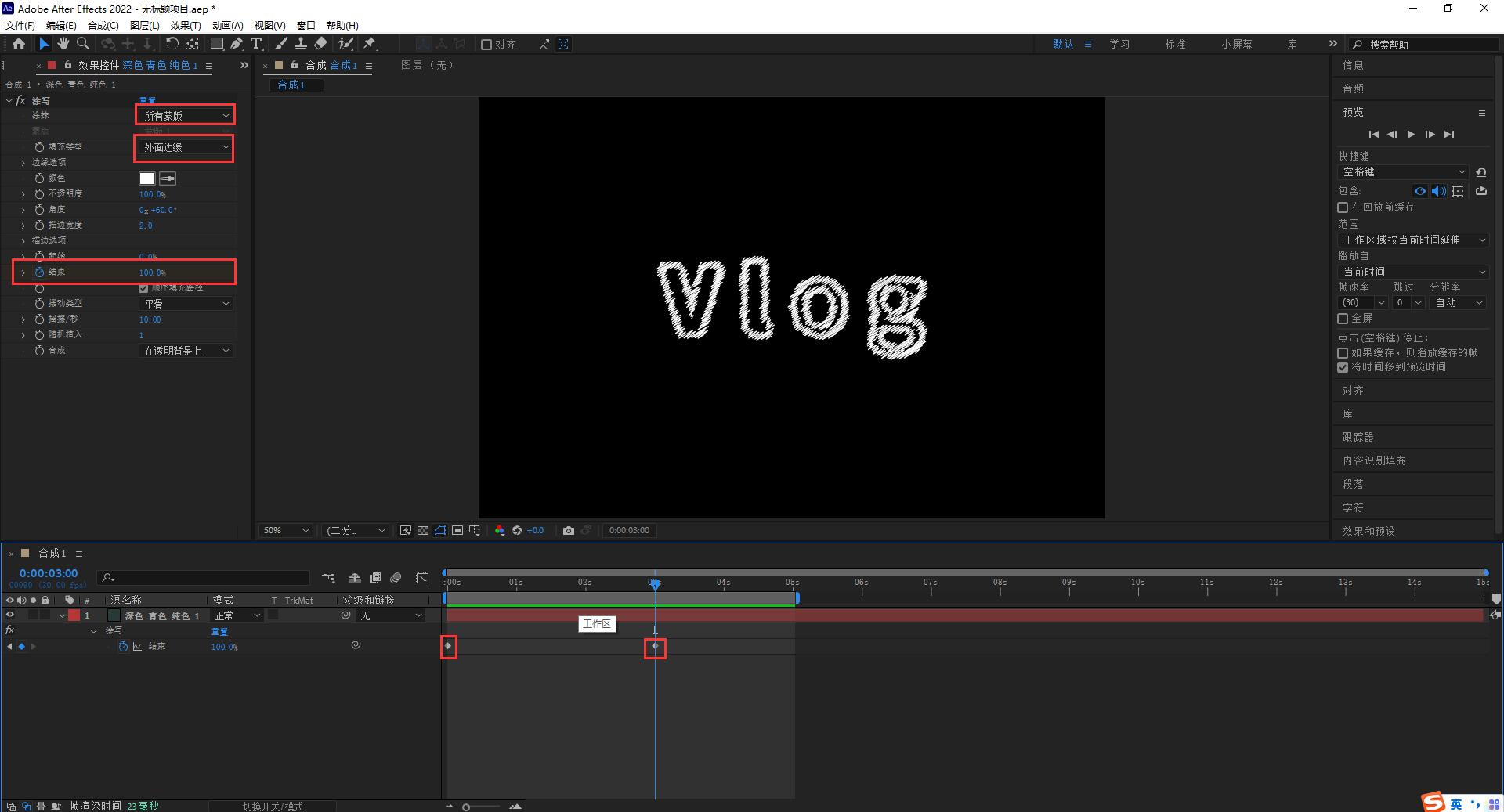Click the white 颜色 color swatch
The height and width of the screenshot is (812, 1504).
pos(147,179)
